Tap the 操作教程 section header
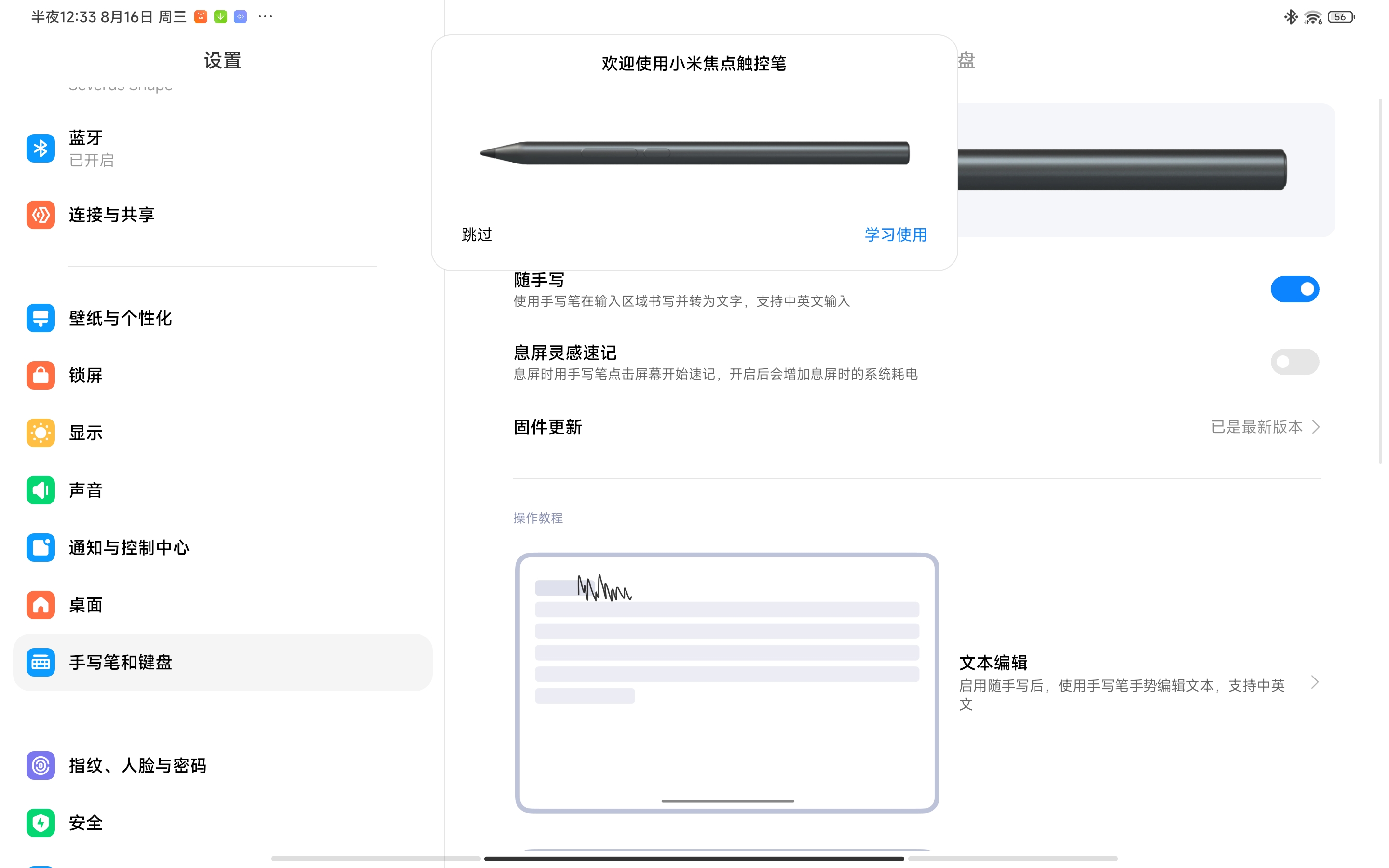Screen dimensions: 1389x868 [538, 518]
